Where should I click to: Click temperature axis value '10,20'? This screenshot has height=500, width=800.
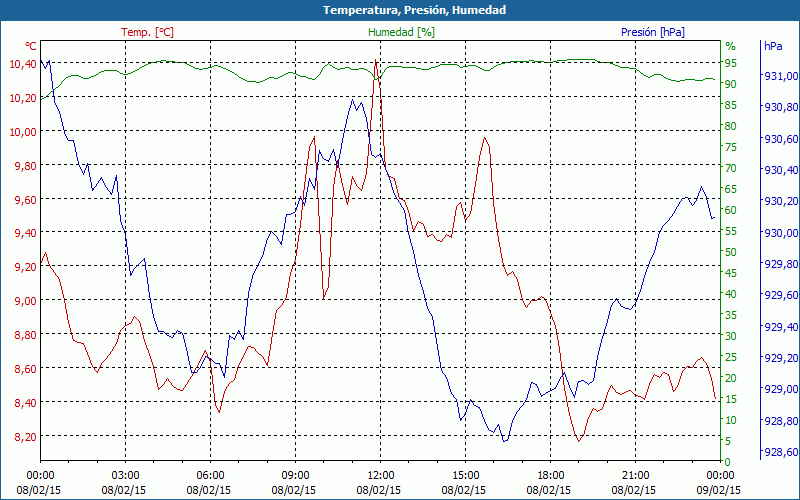(23, 97)
